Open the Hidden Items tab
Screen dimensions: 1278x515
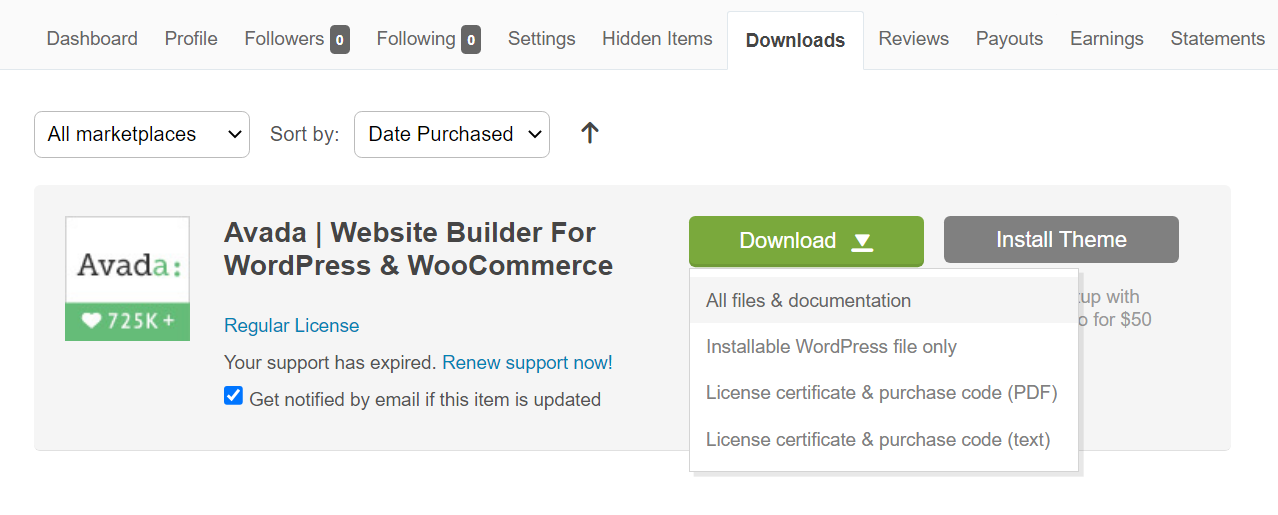click(657, 39)
